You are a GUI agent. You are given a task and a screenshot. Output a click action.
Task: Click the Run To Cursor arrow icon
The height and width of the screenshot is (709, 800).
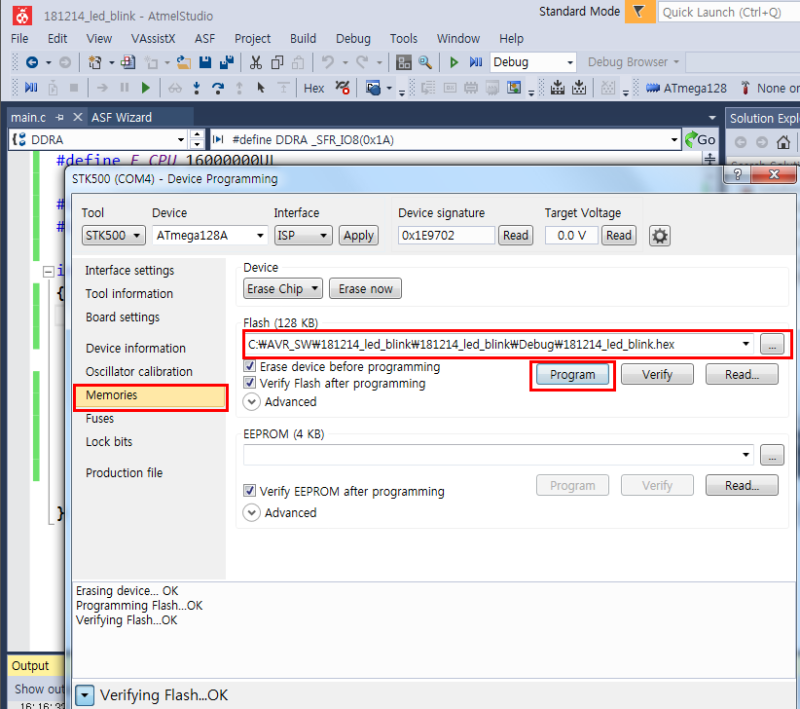pos(261,88)
